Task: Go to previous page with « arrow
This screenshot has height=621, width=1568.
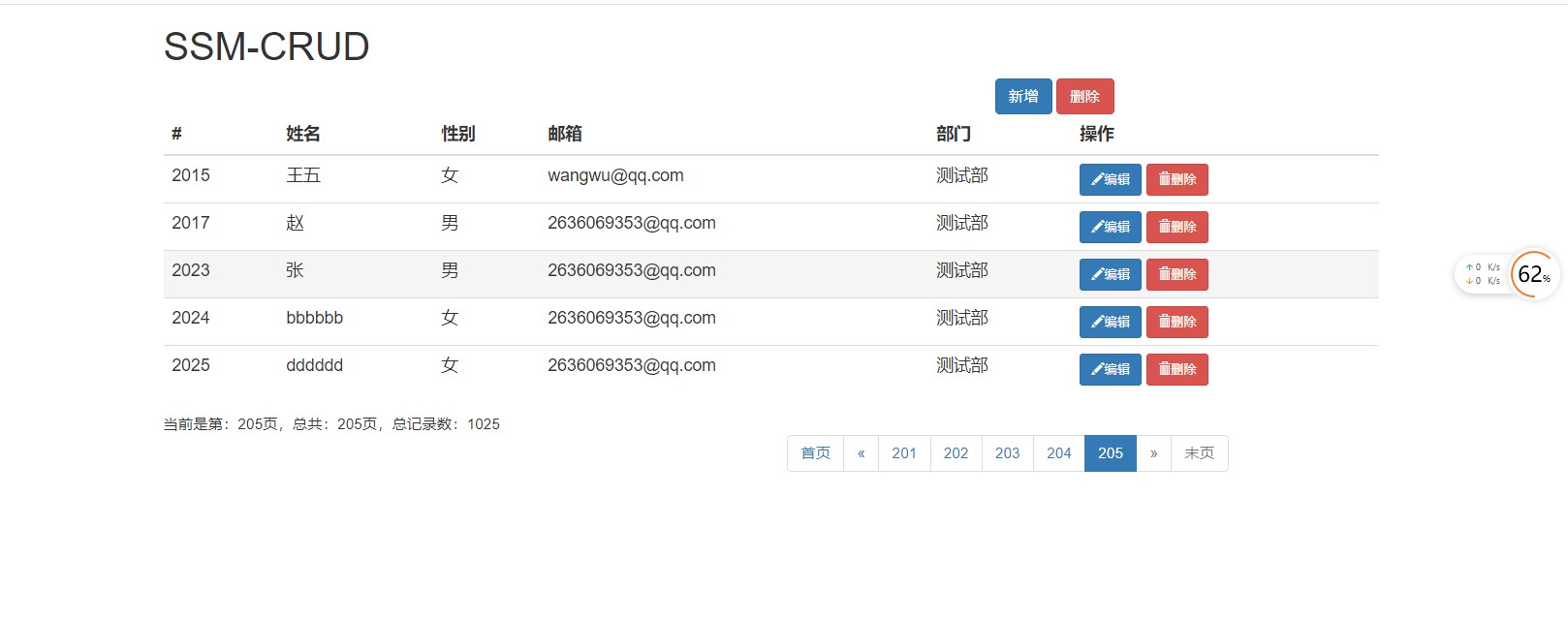Action: tap(862, 453)
